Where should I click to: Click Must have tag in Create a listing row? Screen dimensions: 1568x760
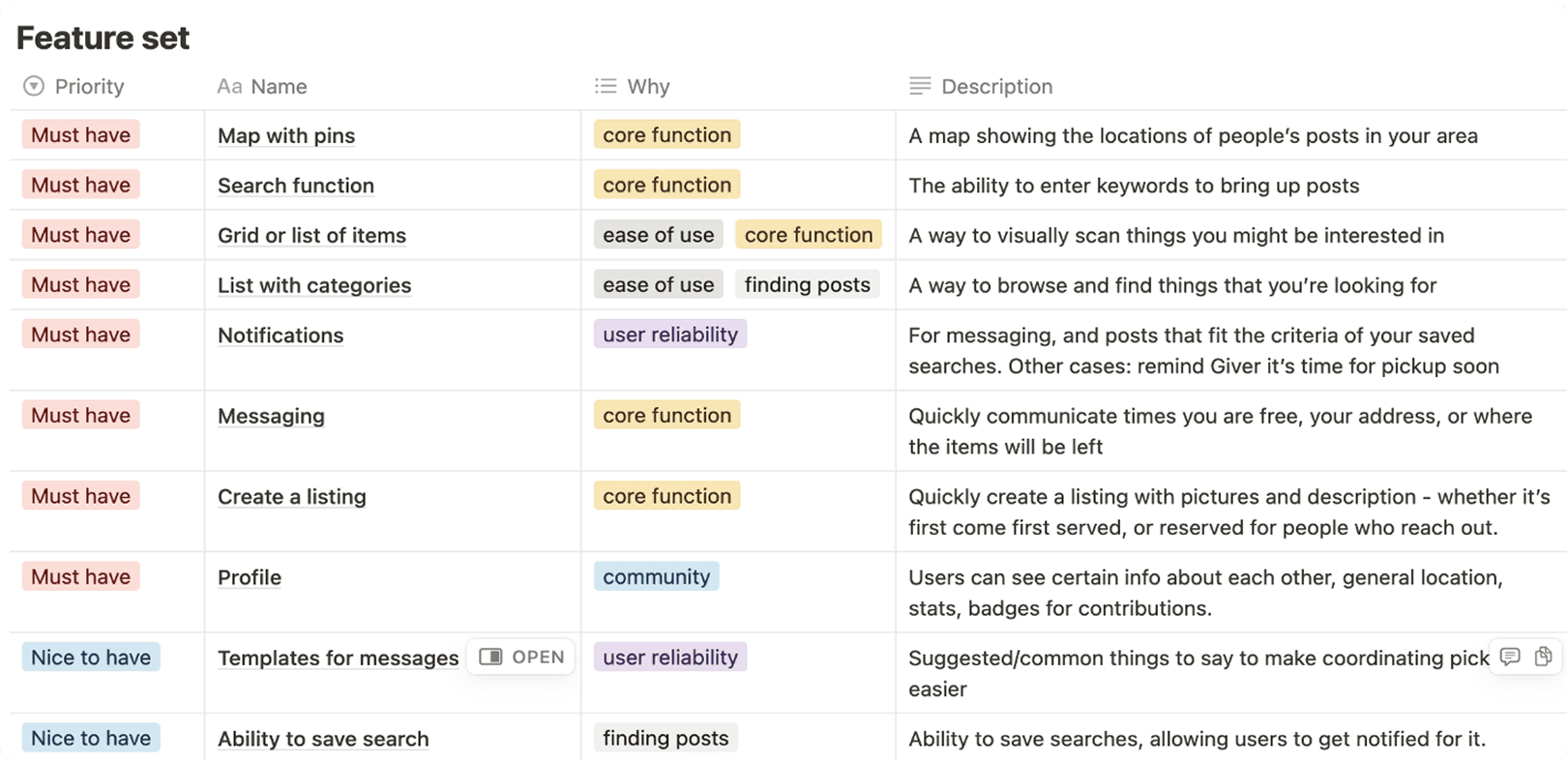pyautogui.click(x=81, y=496)
